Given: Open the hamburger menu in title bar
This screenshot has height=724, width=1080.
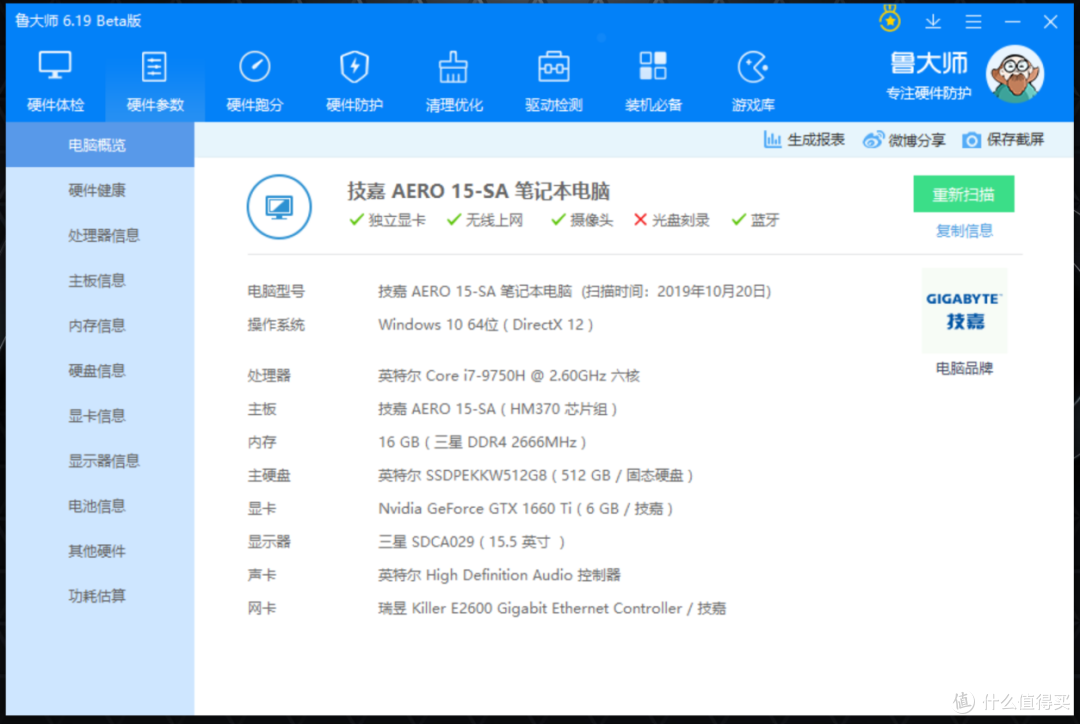Looking at the screenshot, I should pos(973,22).
